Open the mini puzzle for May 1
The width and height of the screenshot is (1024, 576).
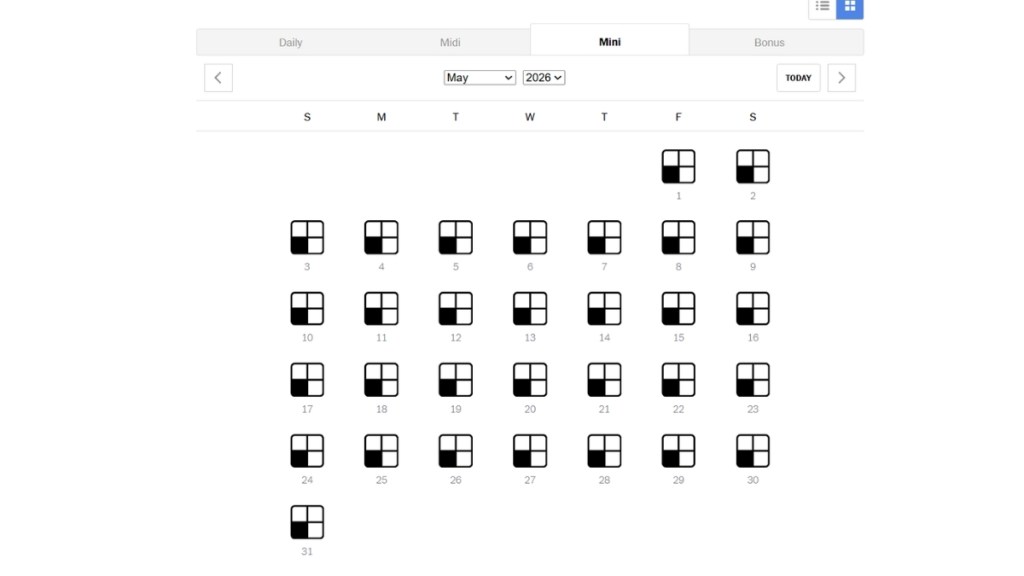point(678,167)
